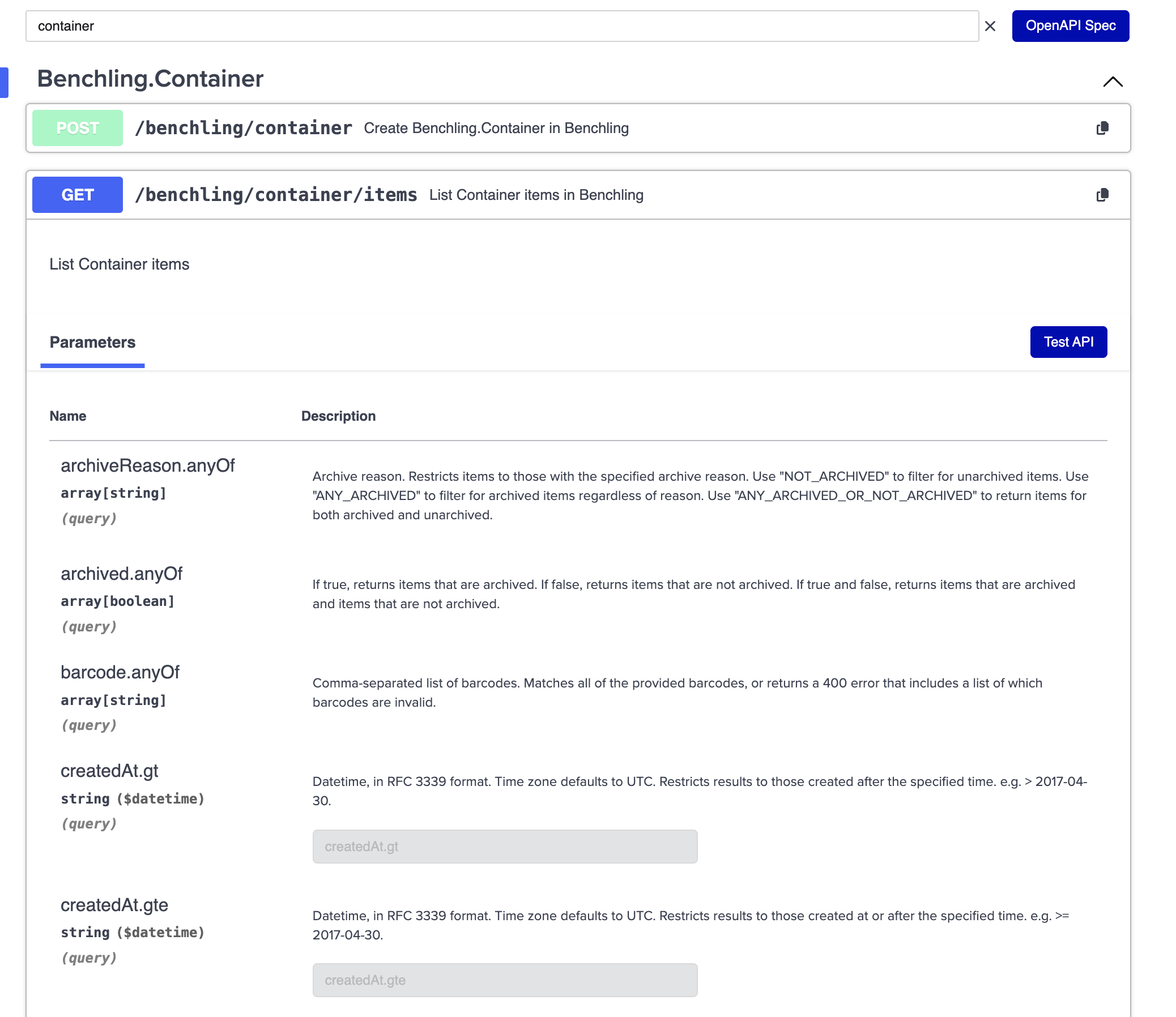Click the archiveReason.anyOf description text
The width and height of the screenshot is (1176, 1017).
701,496
